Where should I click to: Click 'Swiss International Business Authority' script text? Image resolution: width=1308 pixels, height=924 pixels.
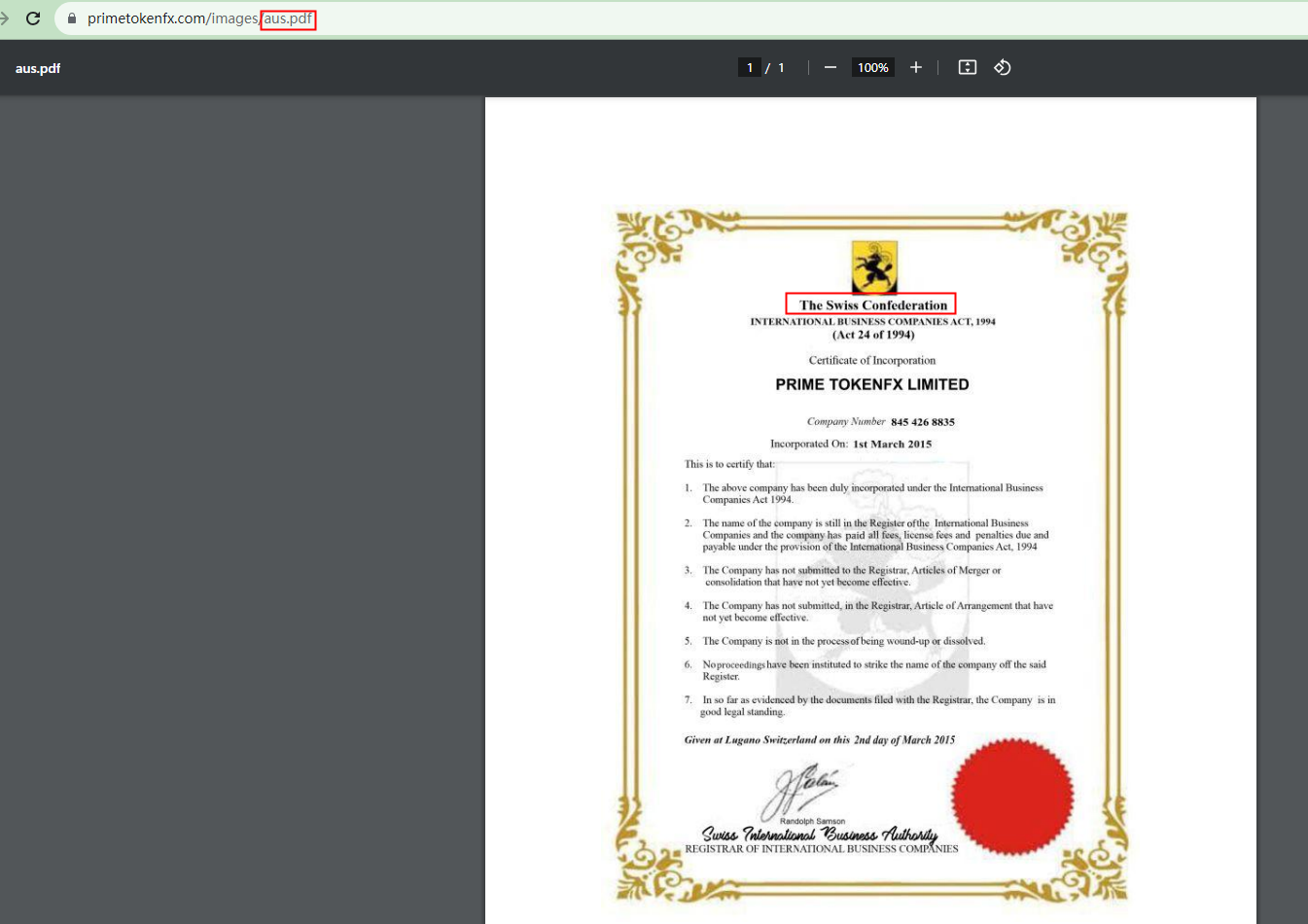click(x=820, y=834)
